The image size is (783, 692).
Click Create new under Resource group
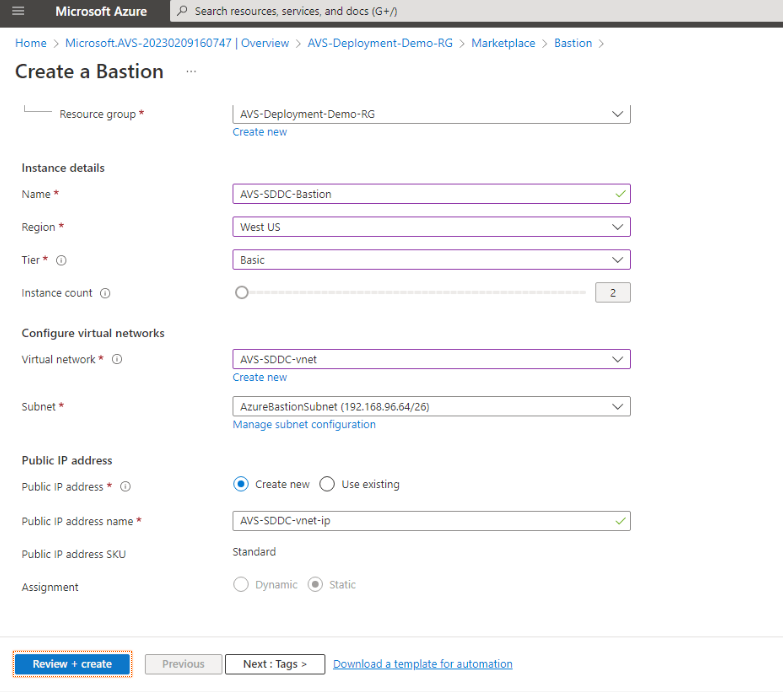point(260,132)
